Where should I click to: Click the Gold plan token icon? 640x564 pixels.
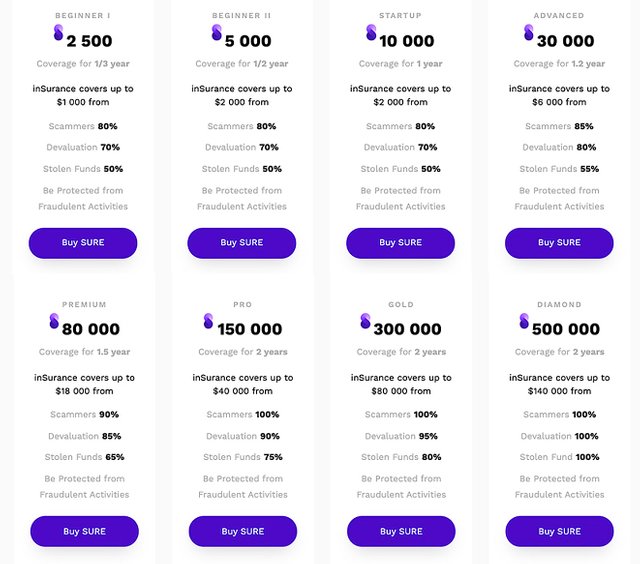[x=366, y=321]
